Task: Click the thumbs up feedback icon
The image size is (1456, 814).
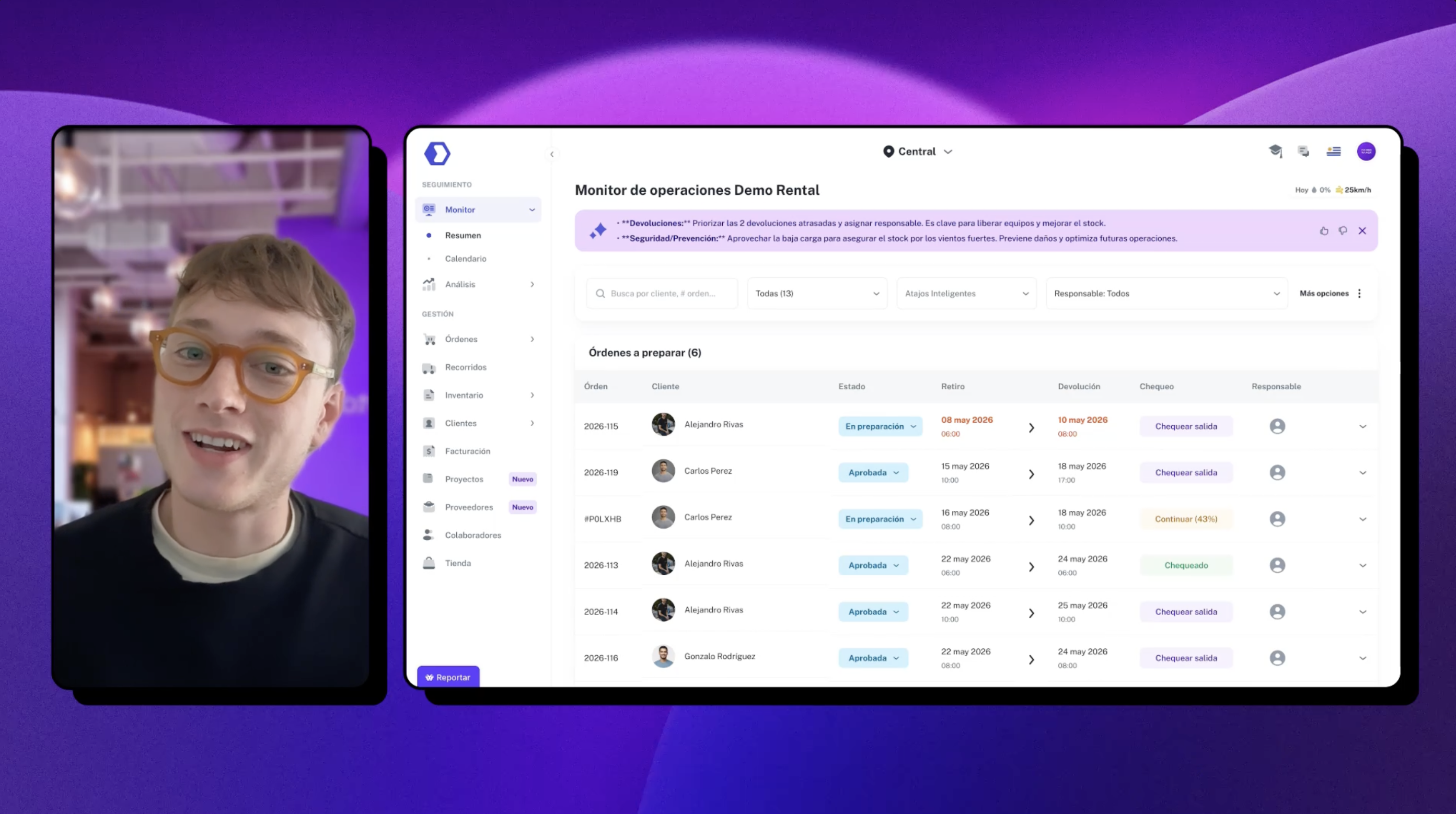Action: [1324, 230]
